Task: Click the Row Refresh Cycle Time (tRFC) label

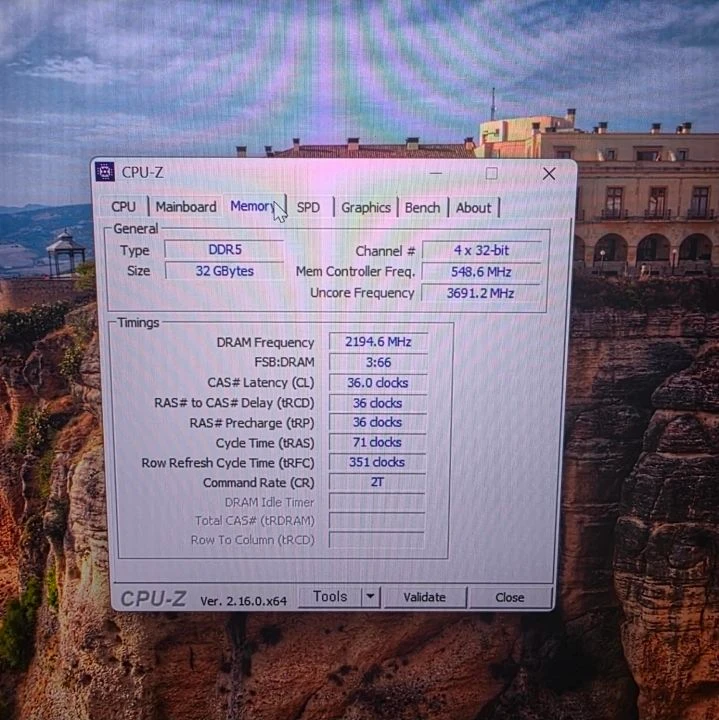Action: point(228,463)
